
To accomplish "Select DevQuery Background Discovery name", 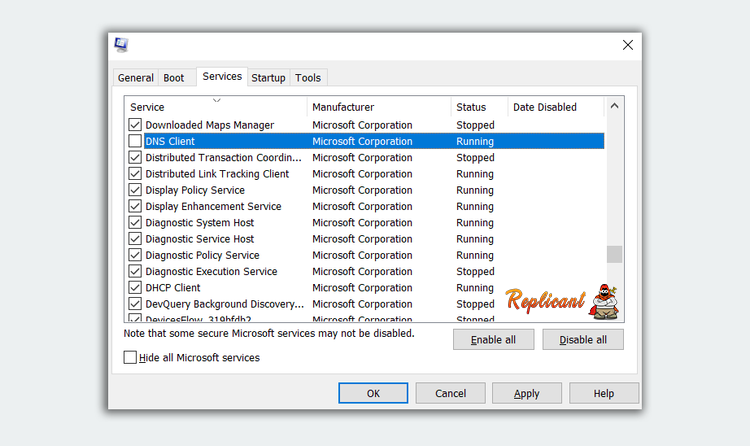I will [x=224, y=304].
